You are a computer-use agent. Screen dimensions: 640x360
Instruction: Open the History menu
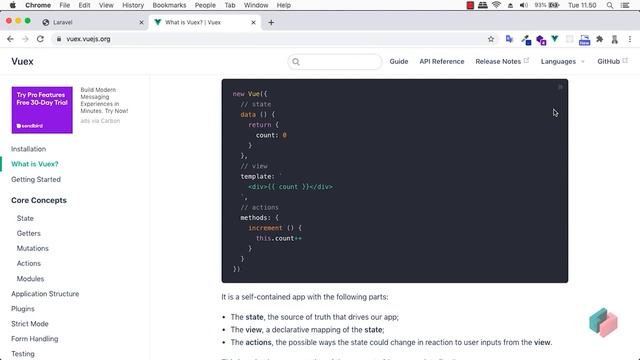click(133, 5)
